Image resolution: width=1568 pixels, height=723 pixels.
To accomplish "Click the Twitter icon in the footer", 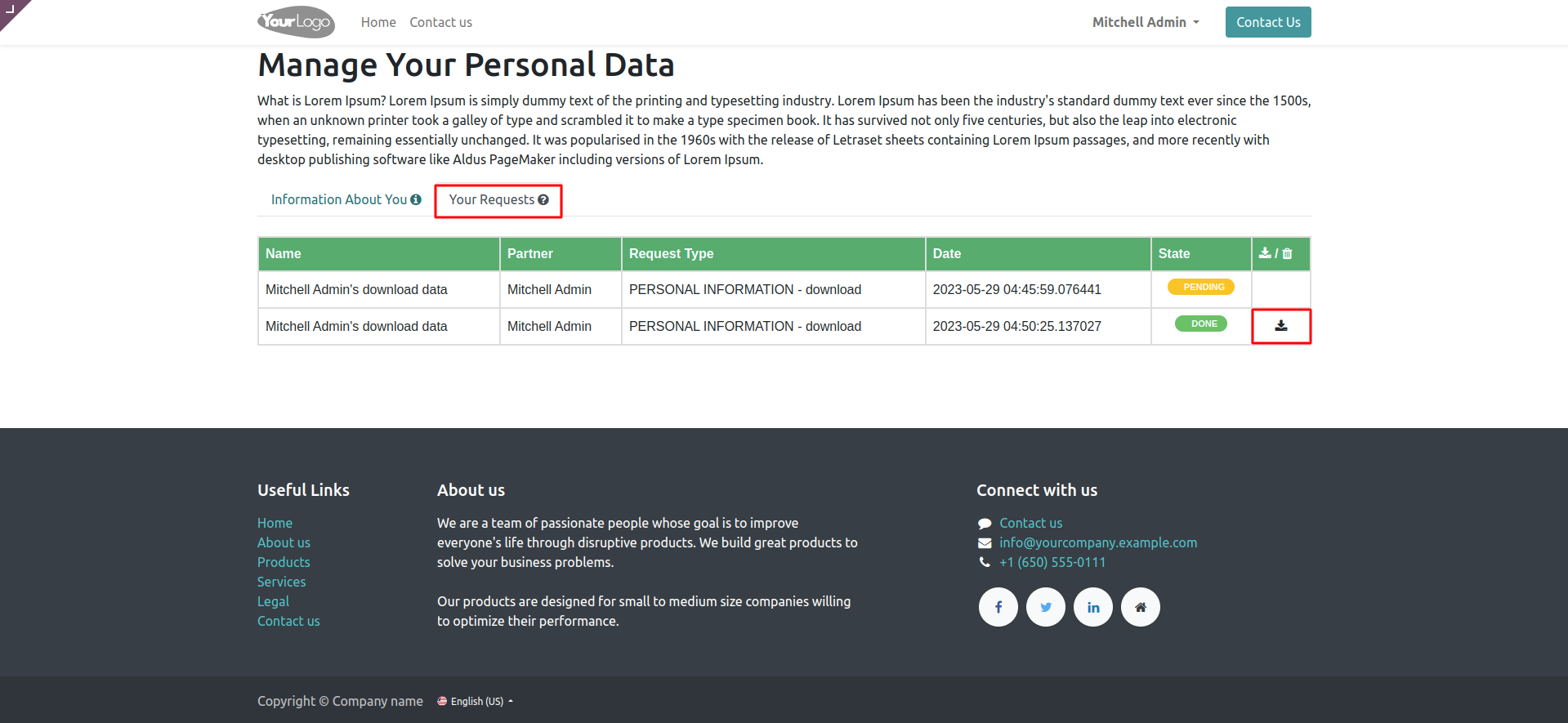I will (1045, 607).
